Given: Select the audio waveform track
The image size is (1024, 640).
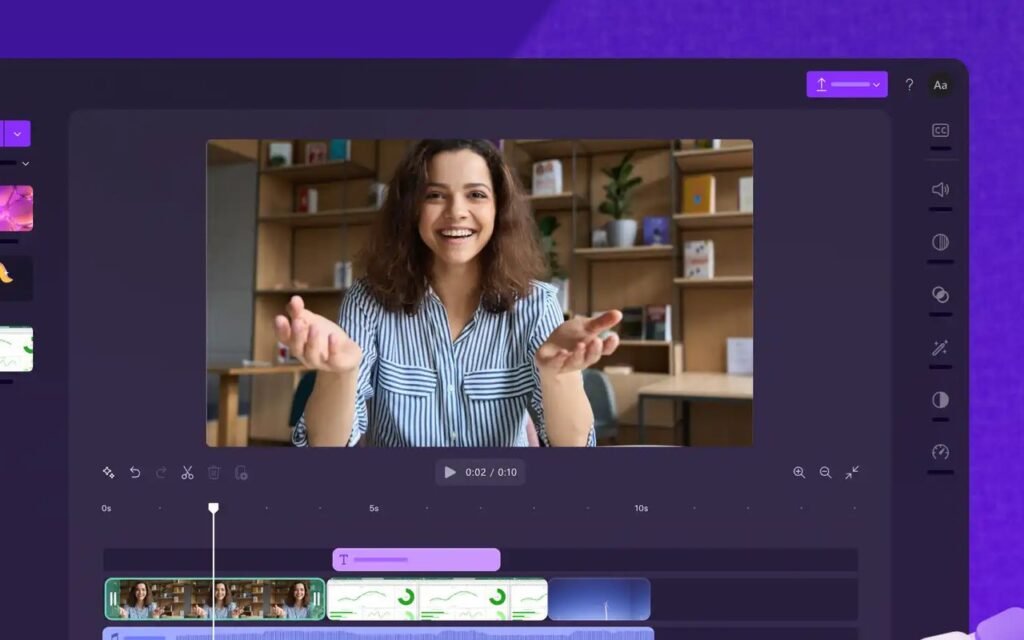Looking at the screenshot, I should (378, 633).
